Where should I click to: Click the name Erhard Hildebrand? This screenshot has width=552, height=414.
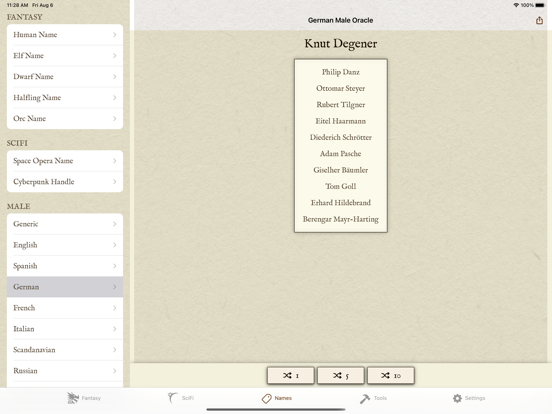click(341, 203)
